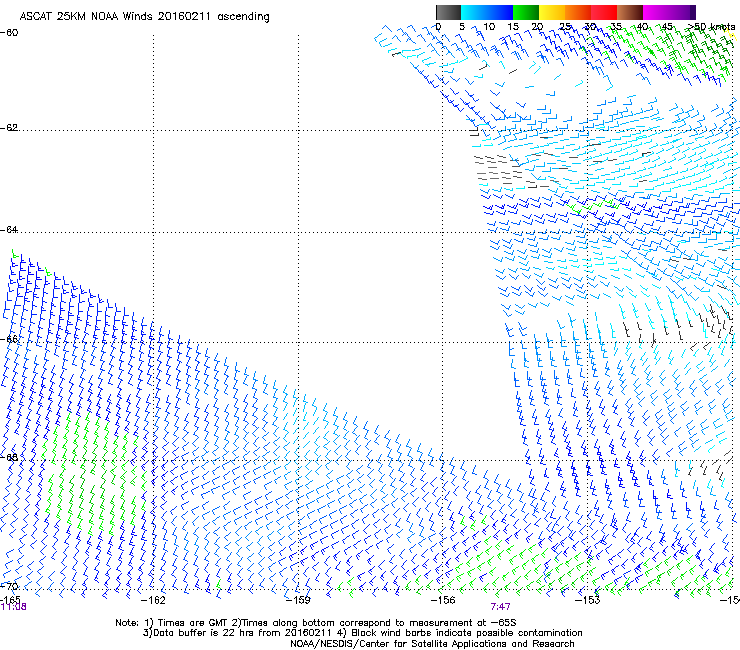Click the '-153' longitude label

pos(588,600)
